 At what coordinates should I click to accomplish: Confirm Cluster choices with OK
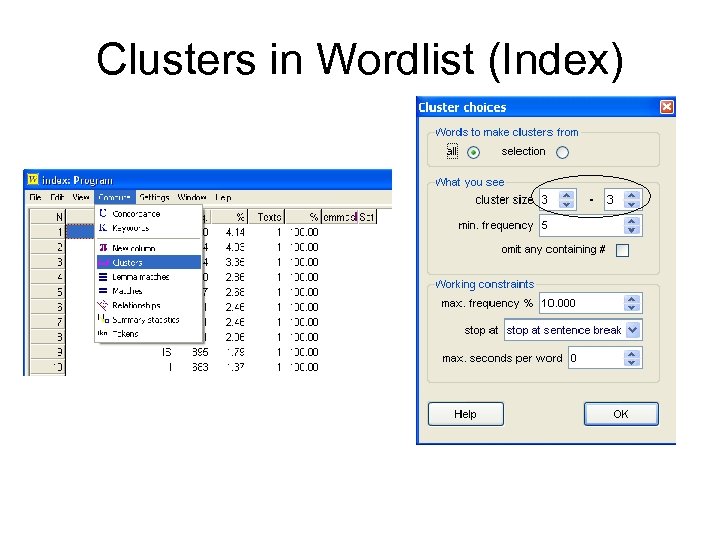(621, 414)
